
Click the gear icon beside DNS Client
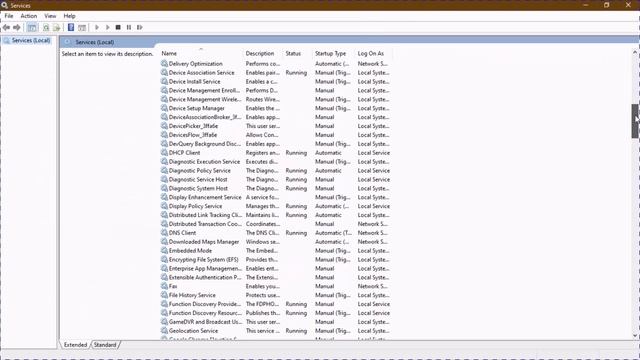[164, 233]
